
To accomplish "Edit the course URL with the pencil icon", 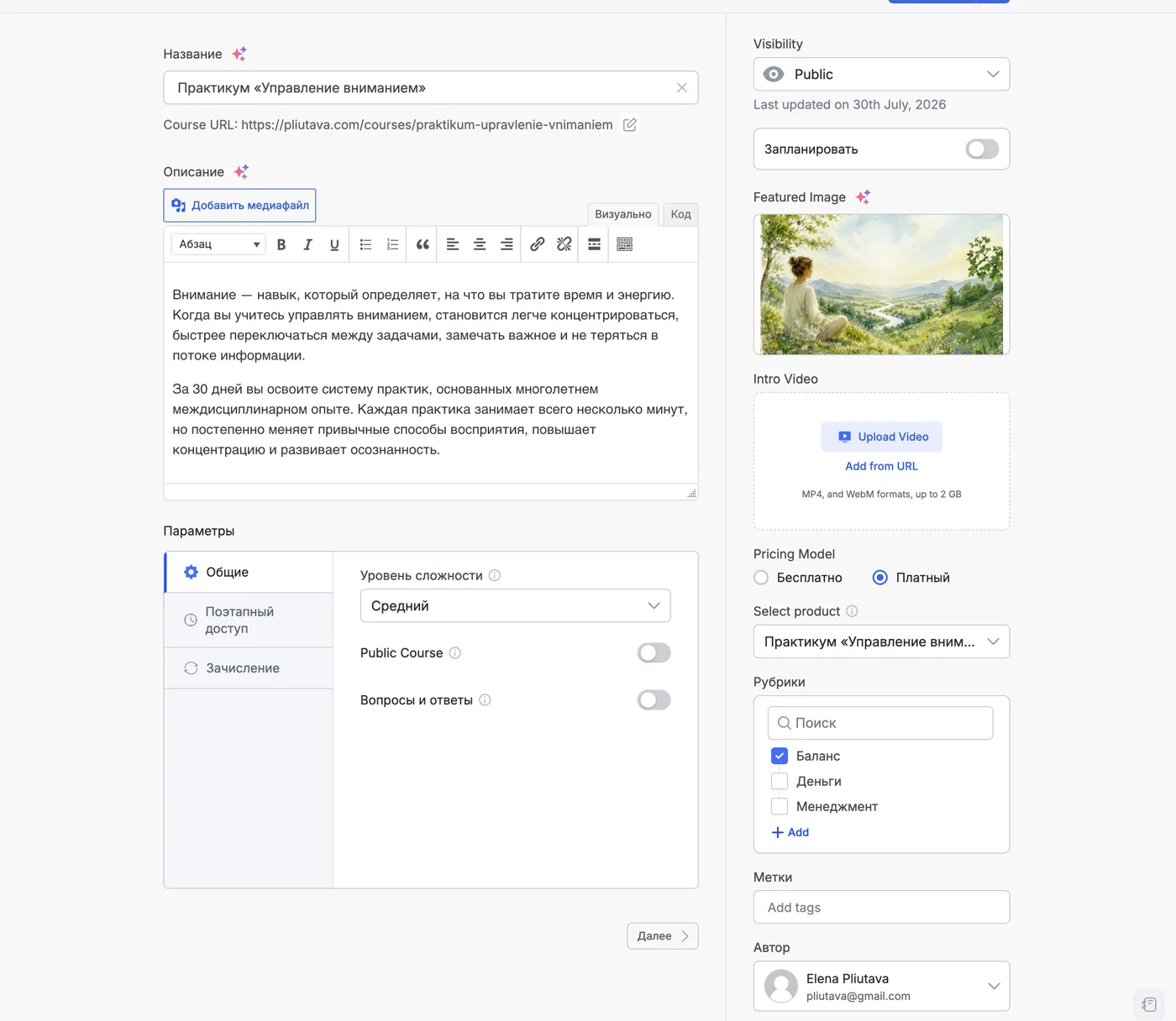I will pos(629,124).
